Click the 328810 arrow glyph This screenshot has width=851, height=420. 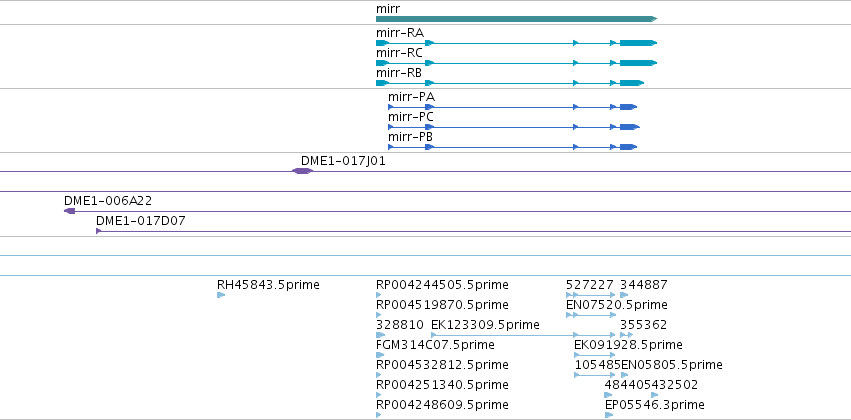[380, 335]
